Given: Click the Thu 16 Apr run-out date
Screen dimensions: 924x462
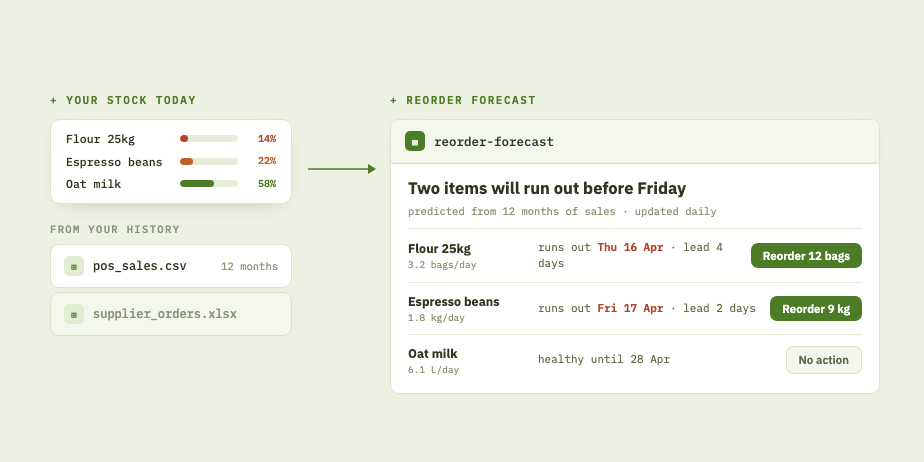Looking at the screenshot, I should [x=630, y=248].
